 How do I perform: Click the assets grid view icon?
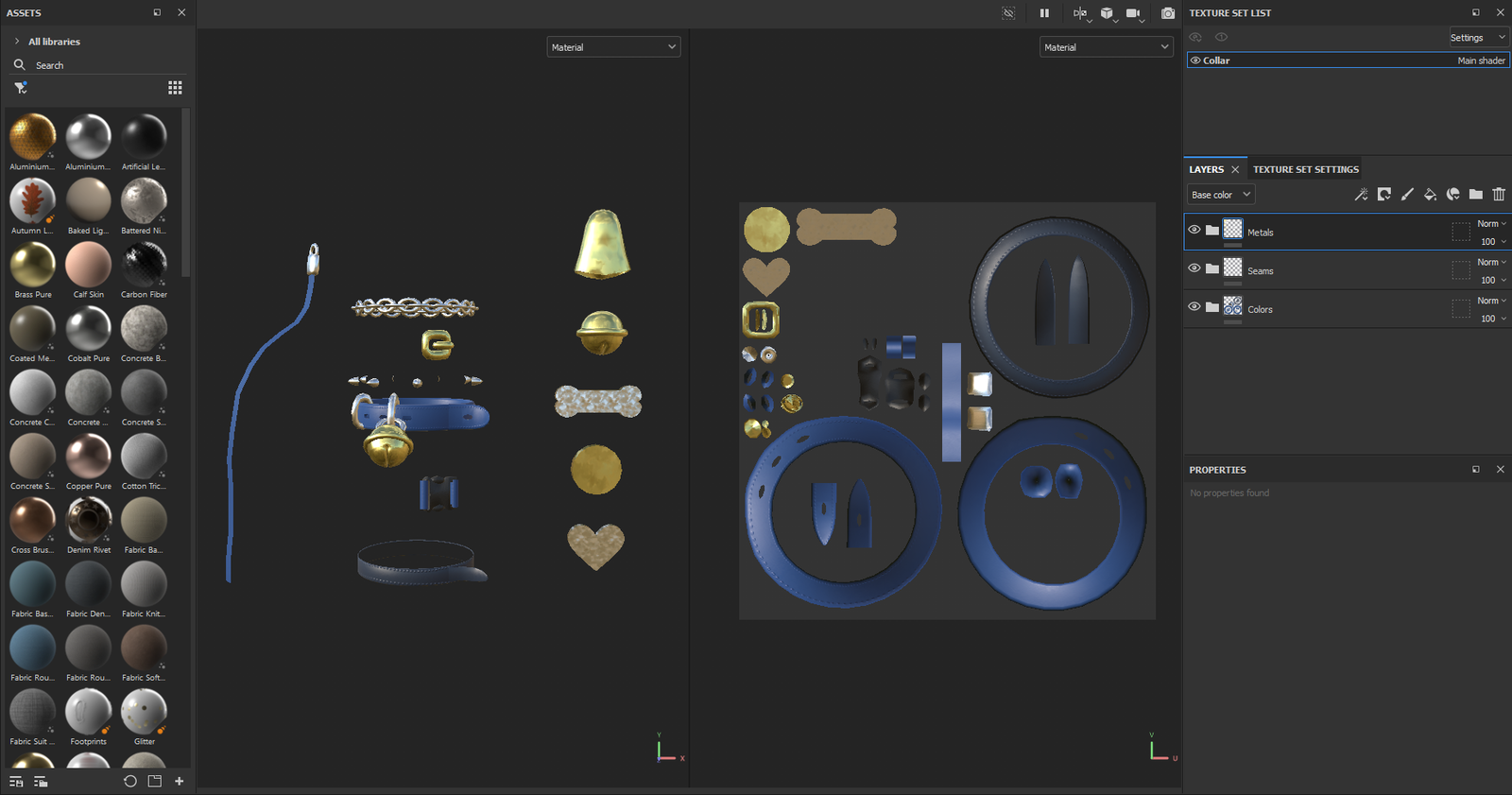175,88
